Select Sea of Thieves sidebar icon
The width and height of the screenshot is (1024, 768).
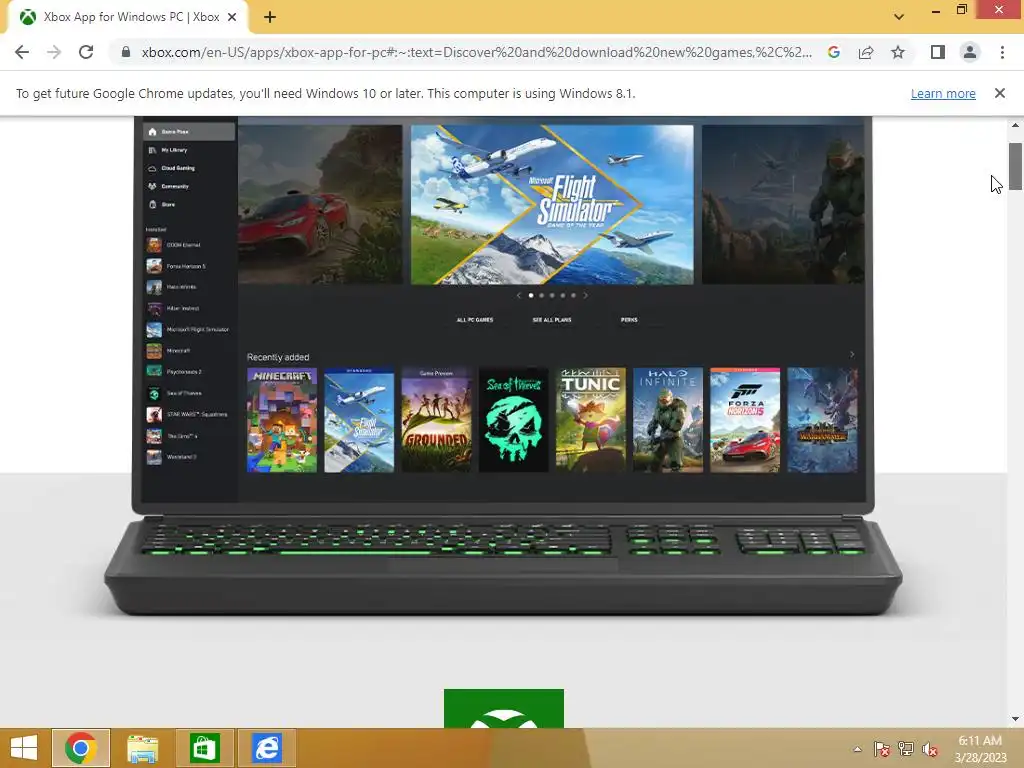(x=154, y=393)
